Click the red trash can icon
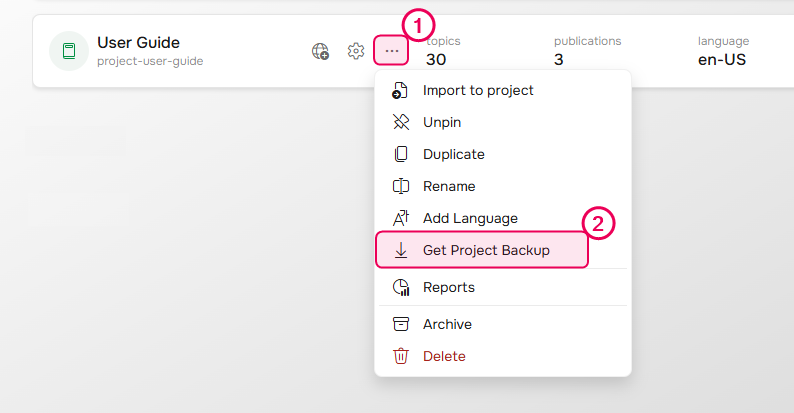The width and height of the screenshot is (794, 413). tap(401, 356)
